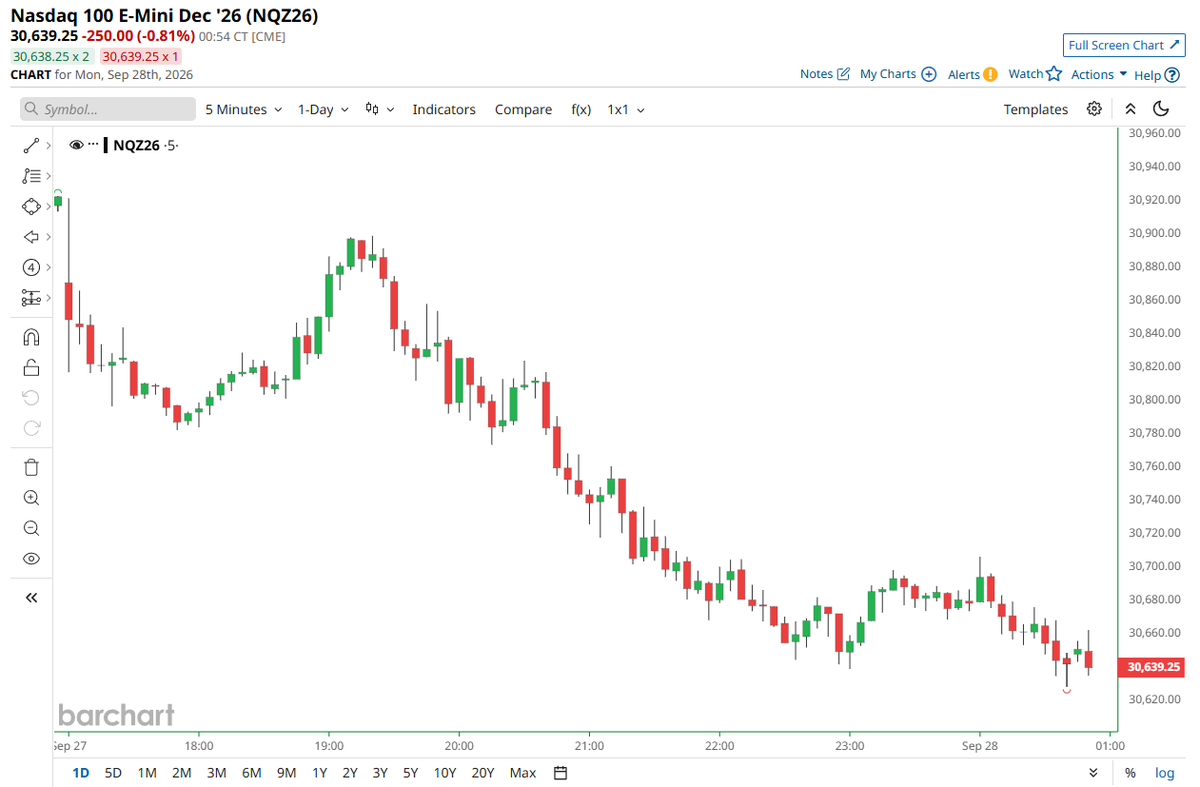Select the 1Y time range
Image resolution: width=1200 pixels, height=787 pixels.
(x=319, y=773)
